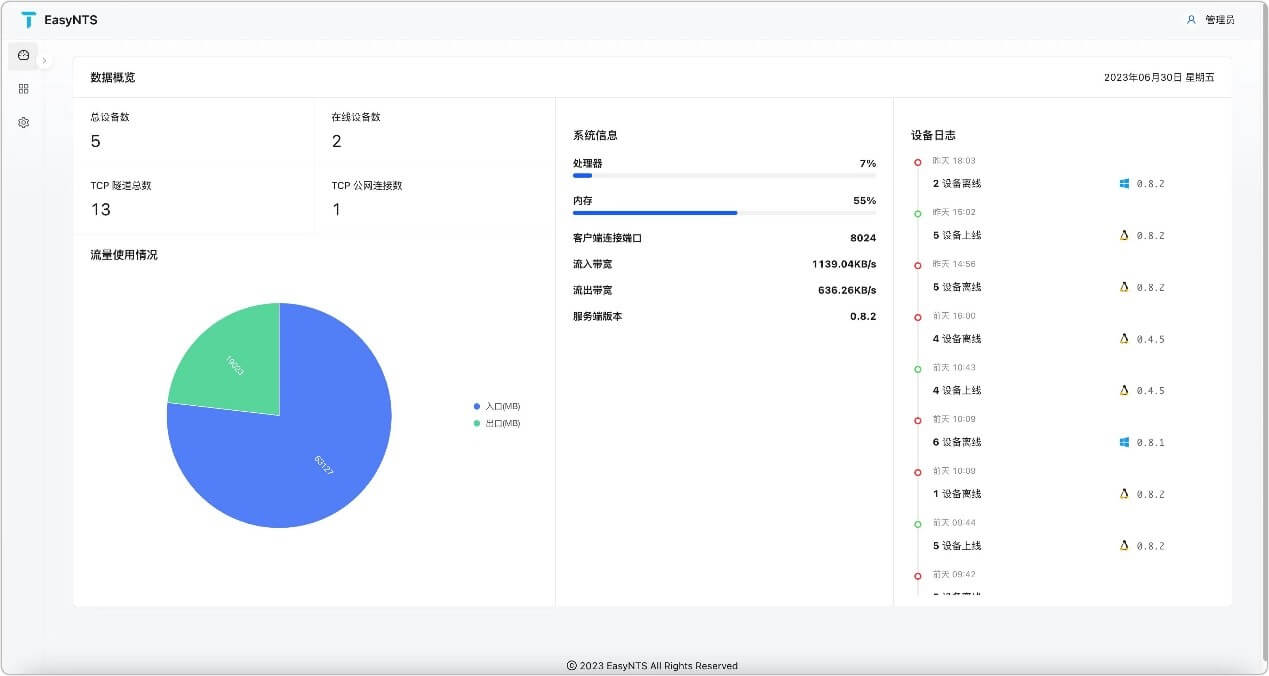This screenshot has height=676, width=1269.
Task: Click the 服务端版本 value 0.8.2
Action: tap(863, 316)
